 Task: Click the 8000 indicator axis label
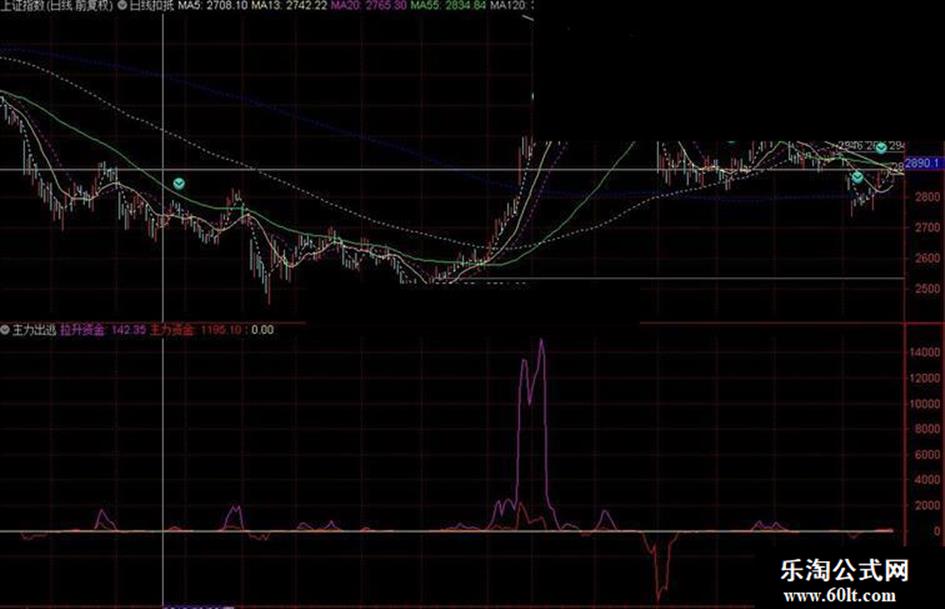click(928, 429)
